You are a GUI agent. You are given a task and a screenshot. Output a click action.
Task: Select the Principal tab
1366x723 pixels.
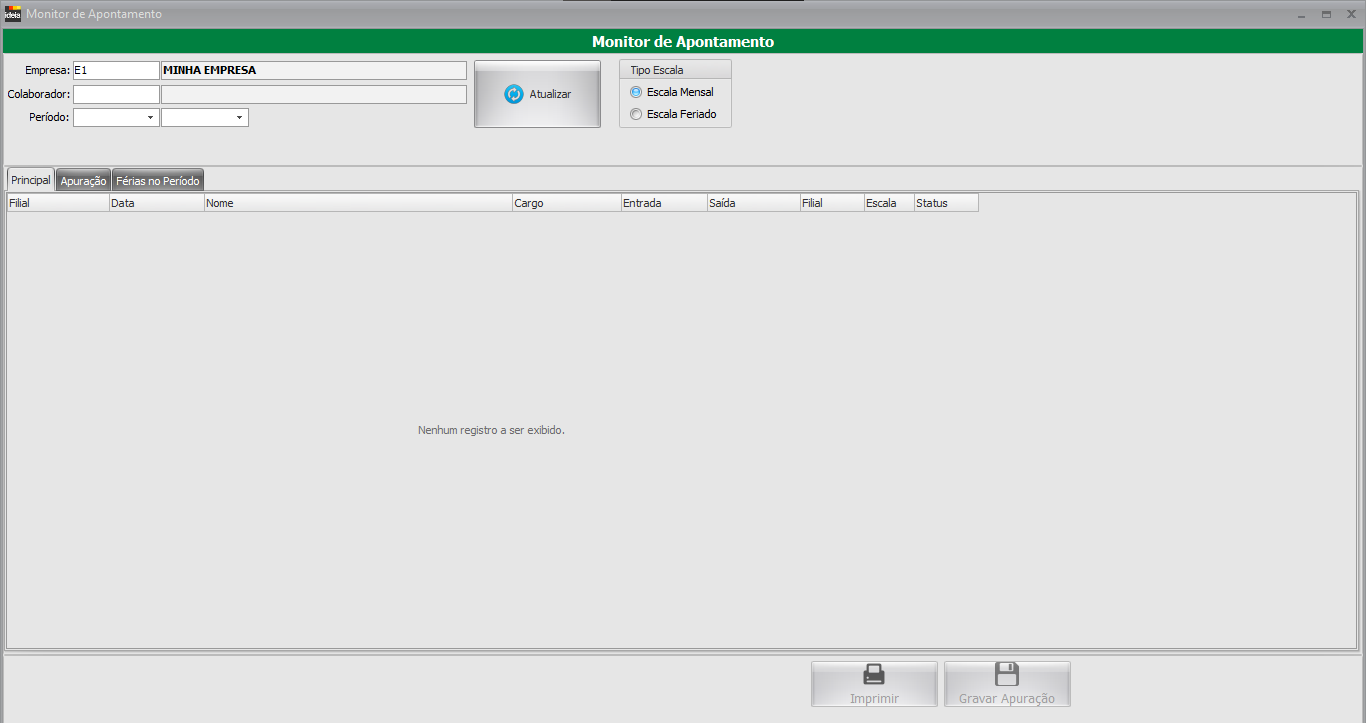click(31, 180)
